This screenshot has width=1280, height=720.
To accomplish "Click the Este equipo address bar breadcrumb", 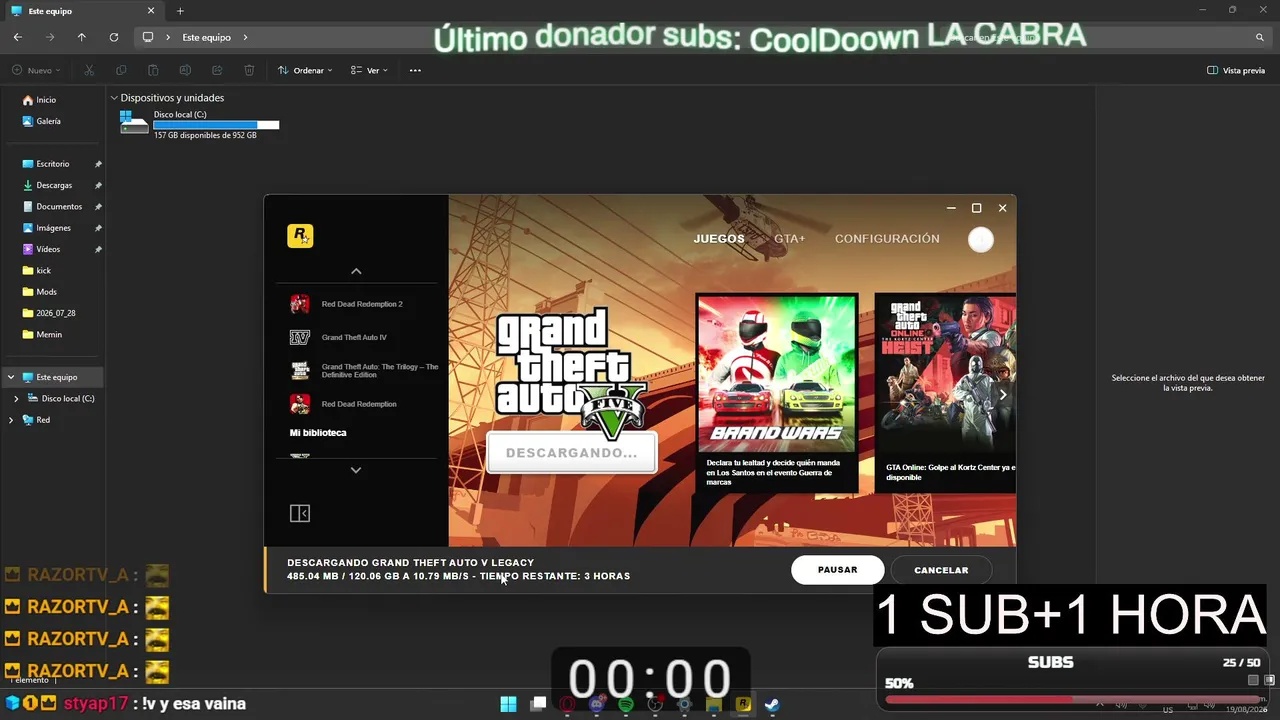I will point(206,37).
